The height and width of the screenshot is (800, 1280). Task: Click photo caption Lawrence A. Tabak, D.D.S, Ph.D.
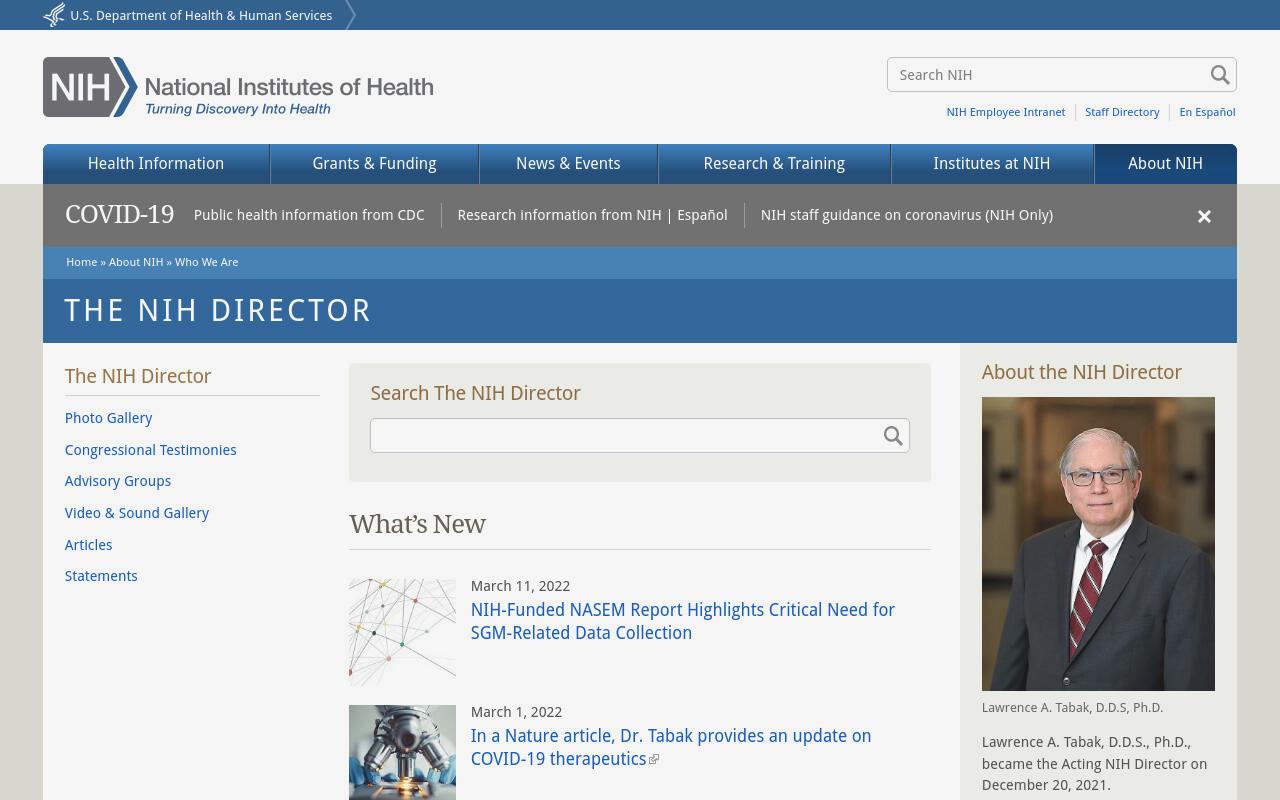(x=1072, y=707)
